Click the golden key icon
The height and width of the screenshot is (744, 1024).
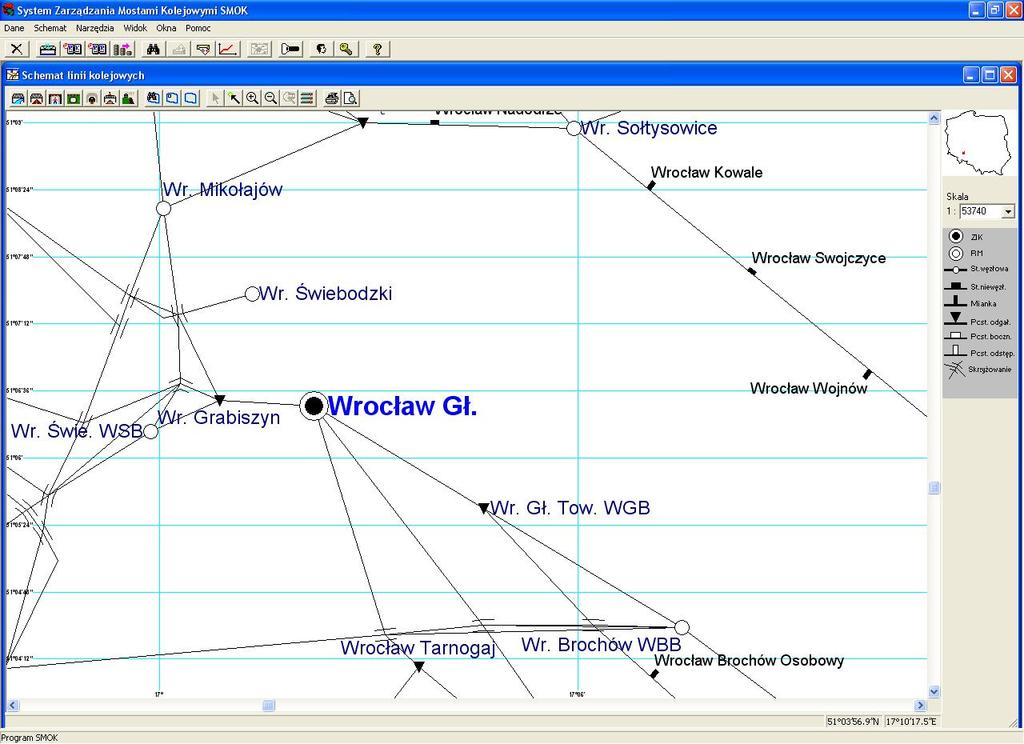[346, 49]
